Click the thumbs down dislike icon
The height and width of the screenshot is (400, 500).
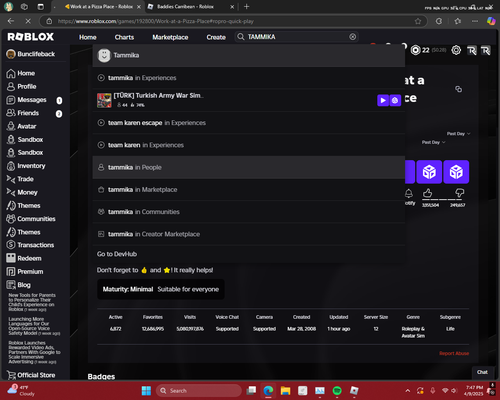[x=459, y=193]
